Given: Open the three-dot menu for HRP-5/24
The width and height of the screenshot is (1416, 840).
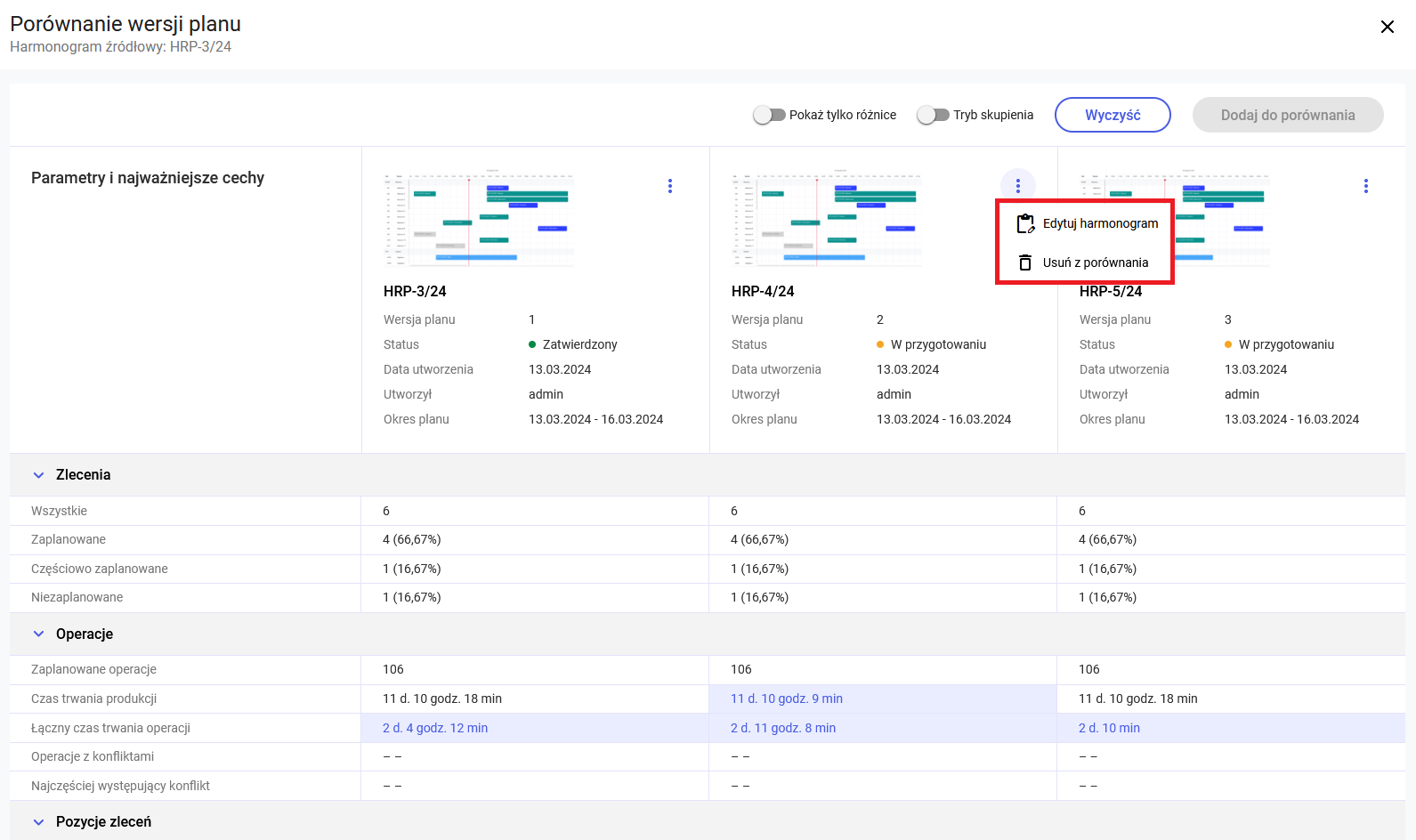Looking at the screenshot, I should pos(1365,186).
